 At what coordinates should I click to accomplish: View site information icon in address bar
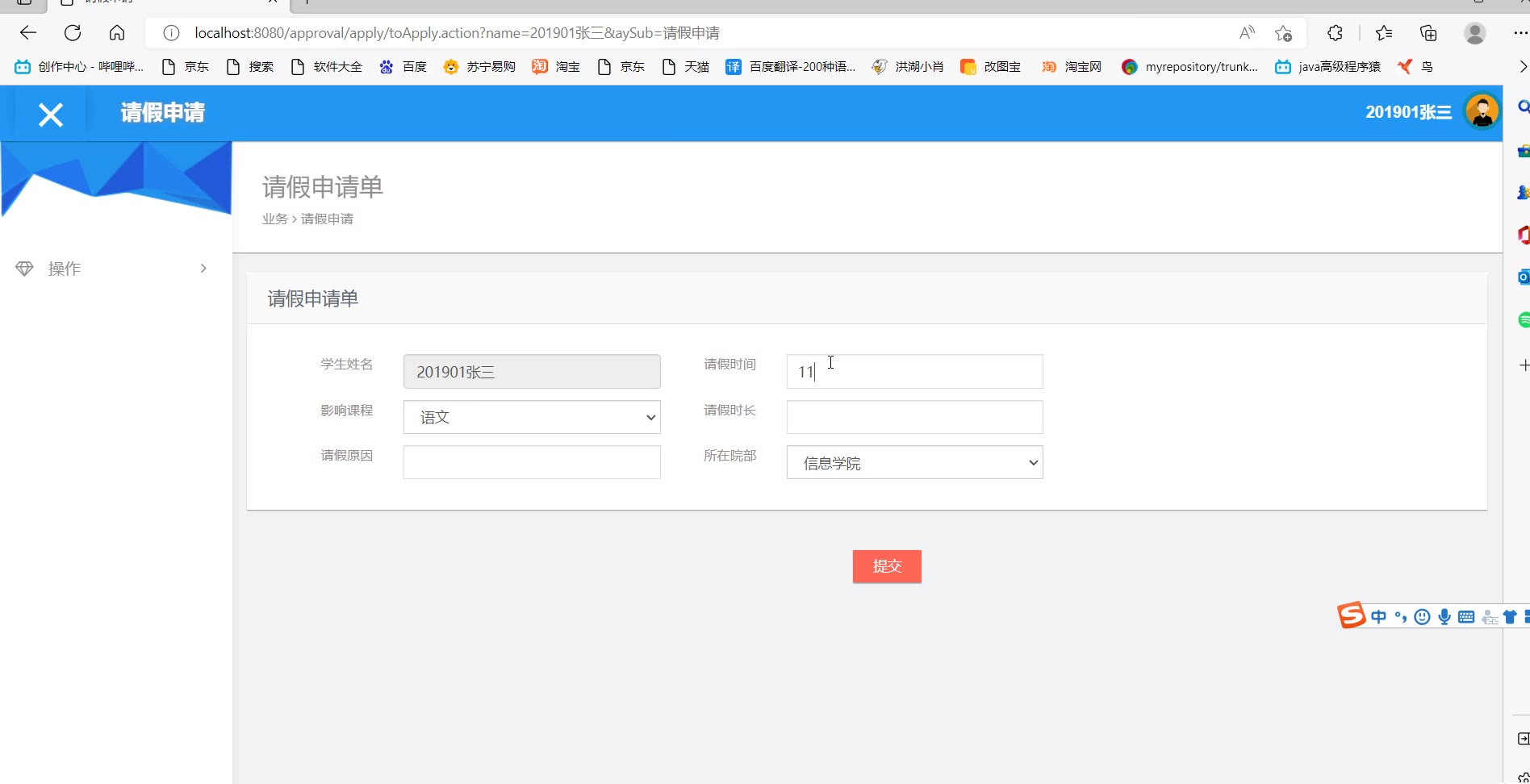pyautogui.click(x=171, y=33)
